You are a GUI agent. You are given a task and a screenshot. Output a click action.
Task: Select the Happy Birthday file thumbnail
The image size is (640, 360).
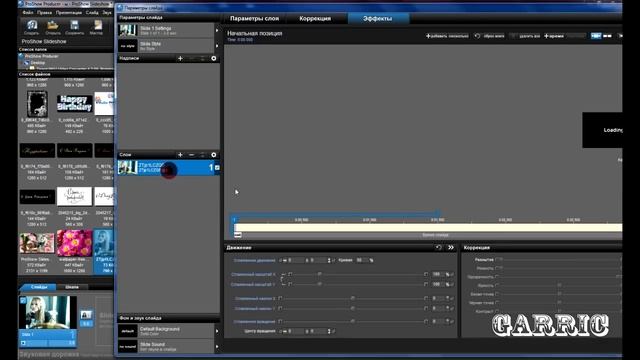74,103
